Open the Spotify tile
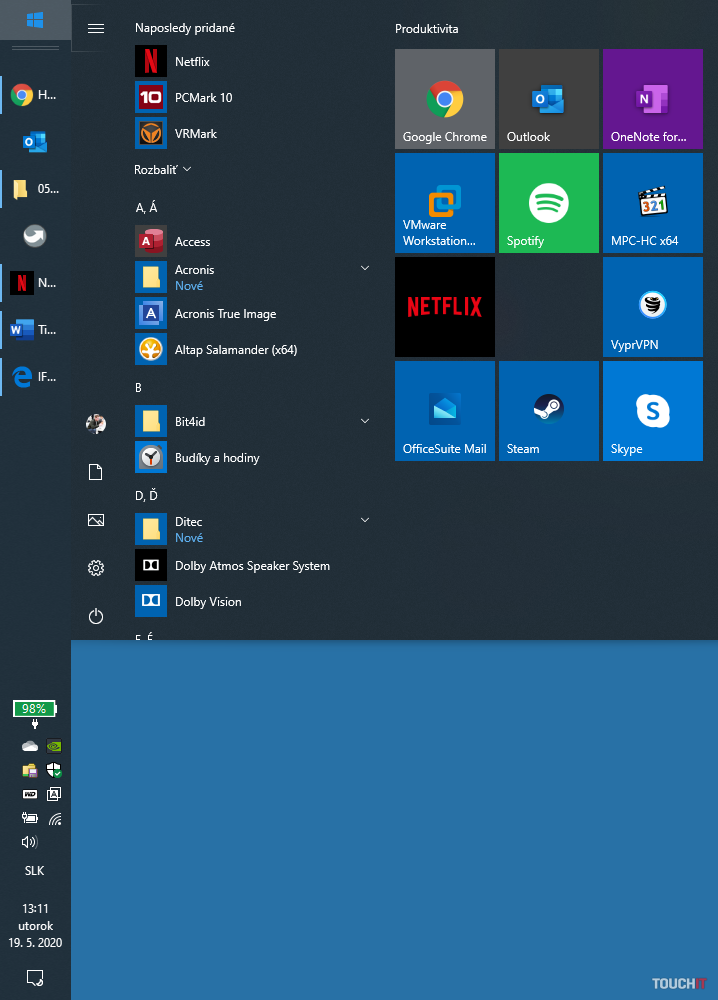Viewport: 718px width, 1000px height. pyautogui.click(x=548, y=203)
